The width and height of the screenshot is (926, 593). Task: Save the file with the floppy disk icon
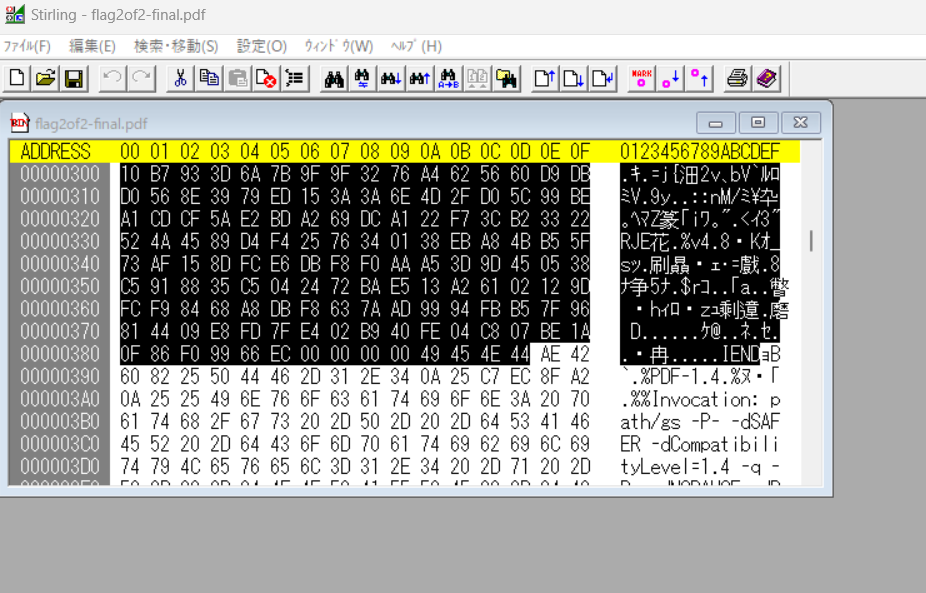tap(74, 78)
